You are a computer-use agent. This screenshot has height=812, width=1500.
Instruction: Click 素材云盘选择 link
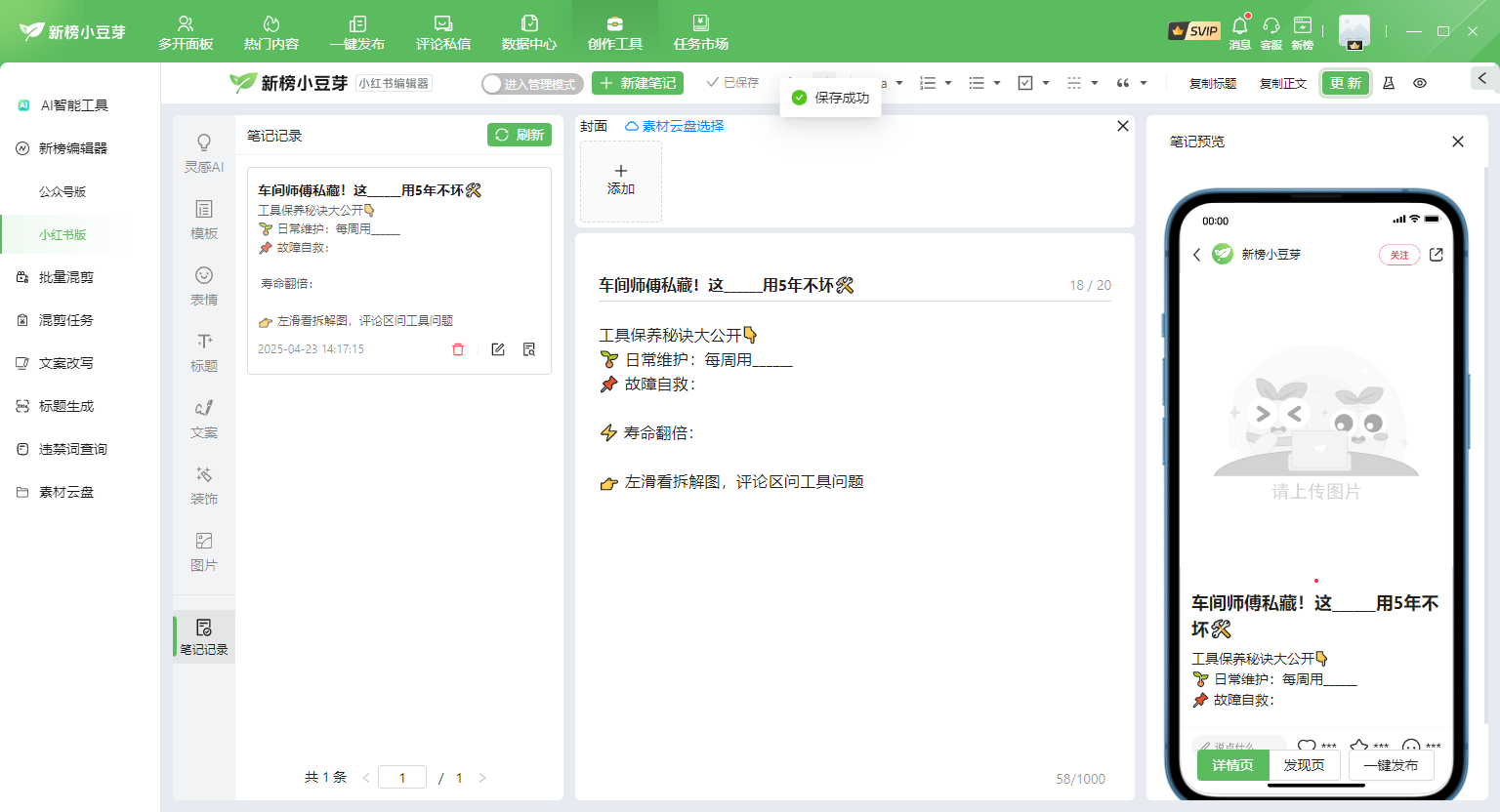[x=675, y=126]
